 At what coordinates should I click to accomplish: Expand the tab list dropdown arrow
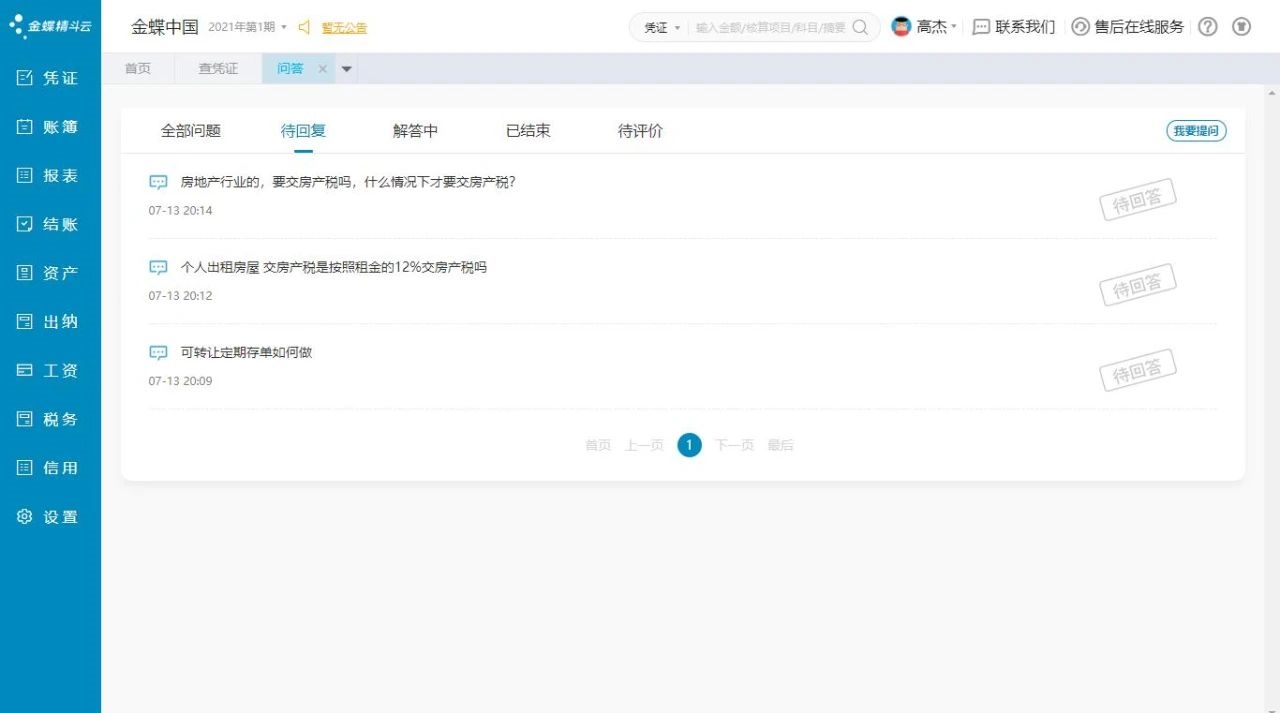pos(347,69)
